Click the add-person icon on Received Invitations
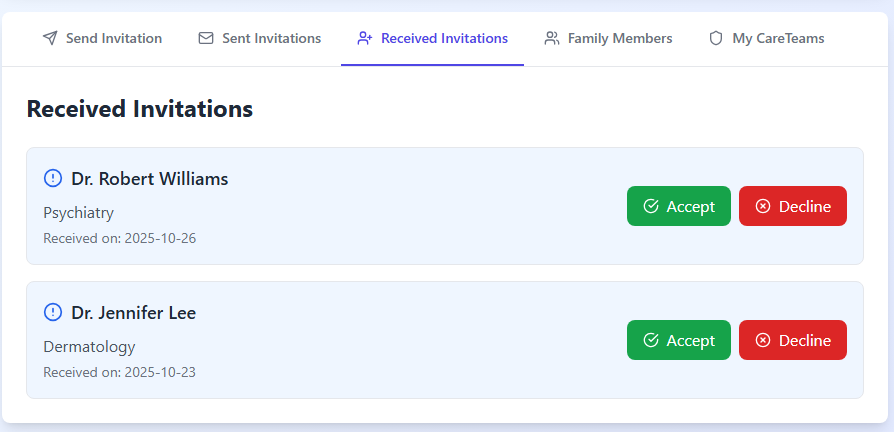 click(365, 39)
